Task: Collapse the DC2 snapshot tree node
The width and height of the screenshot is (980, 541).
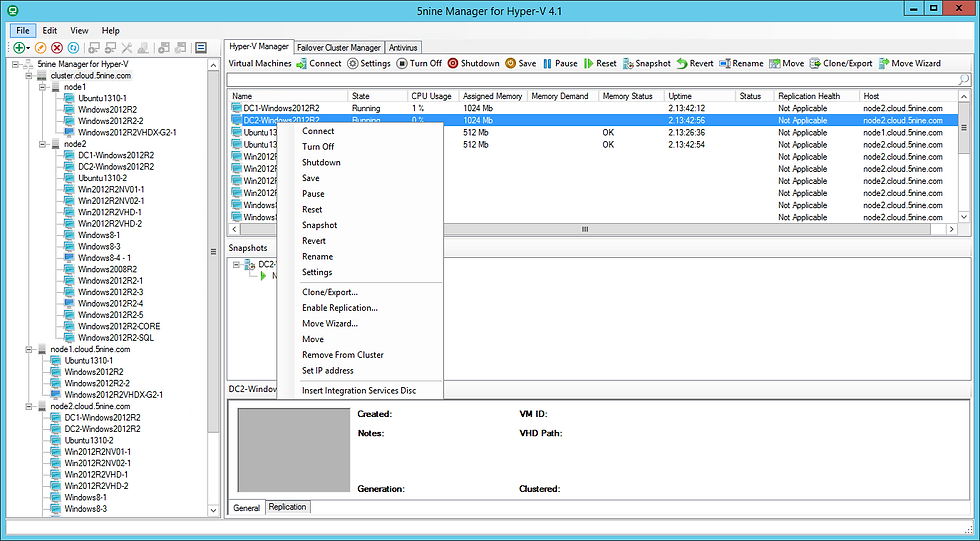Action: pyautogui.click(x=236, y=264)
